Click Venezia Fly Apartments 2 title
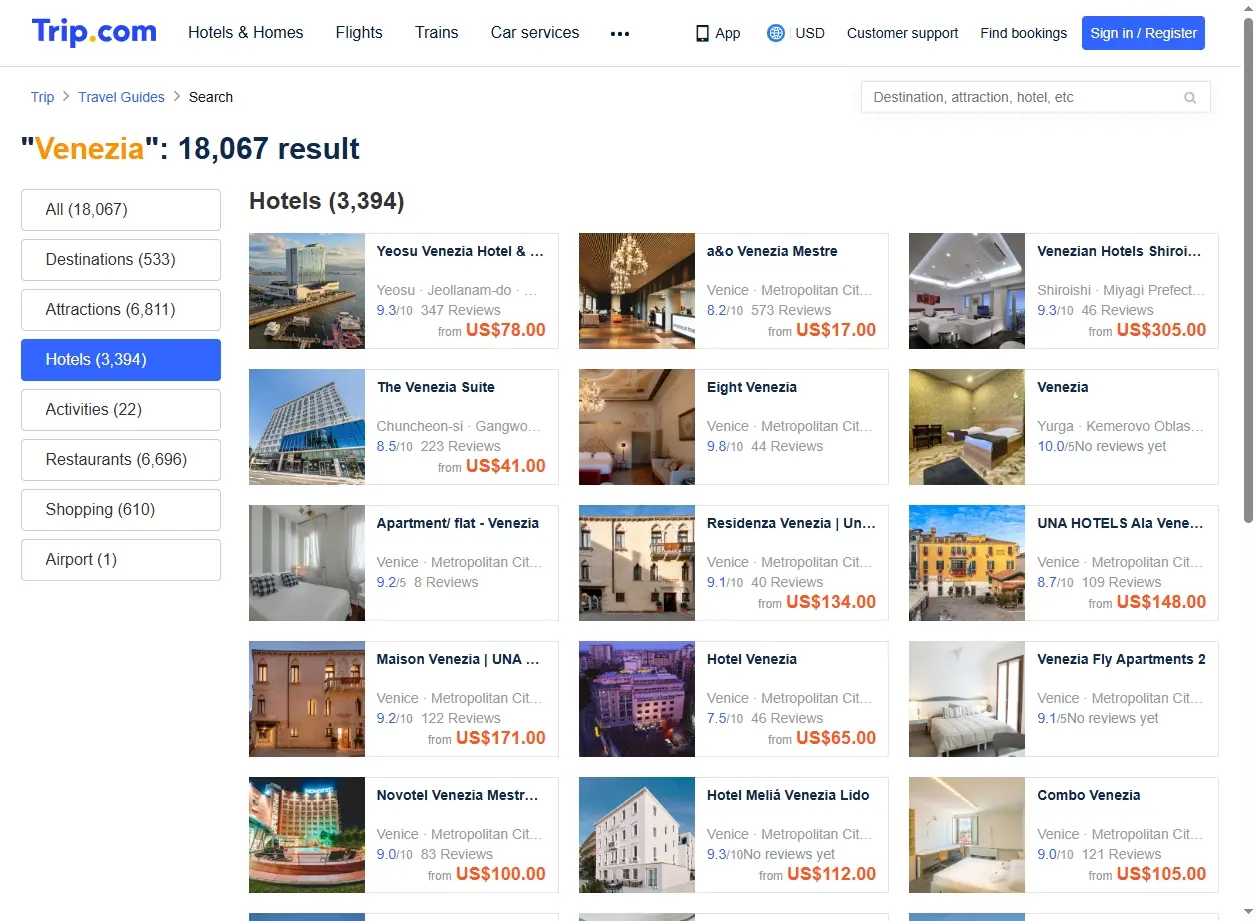Viewport: 1256px width, 921px height. 1121,659
